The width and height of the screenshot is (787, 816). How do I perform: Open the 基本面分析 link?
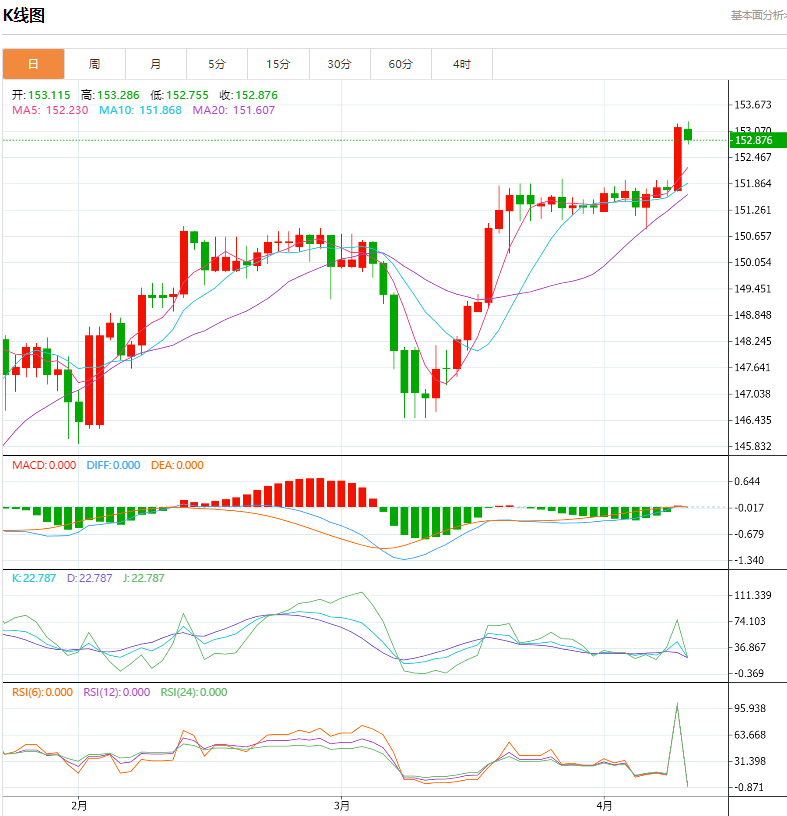click(757, 15)
